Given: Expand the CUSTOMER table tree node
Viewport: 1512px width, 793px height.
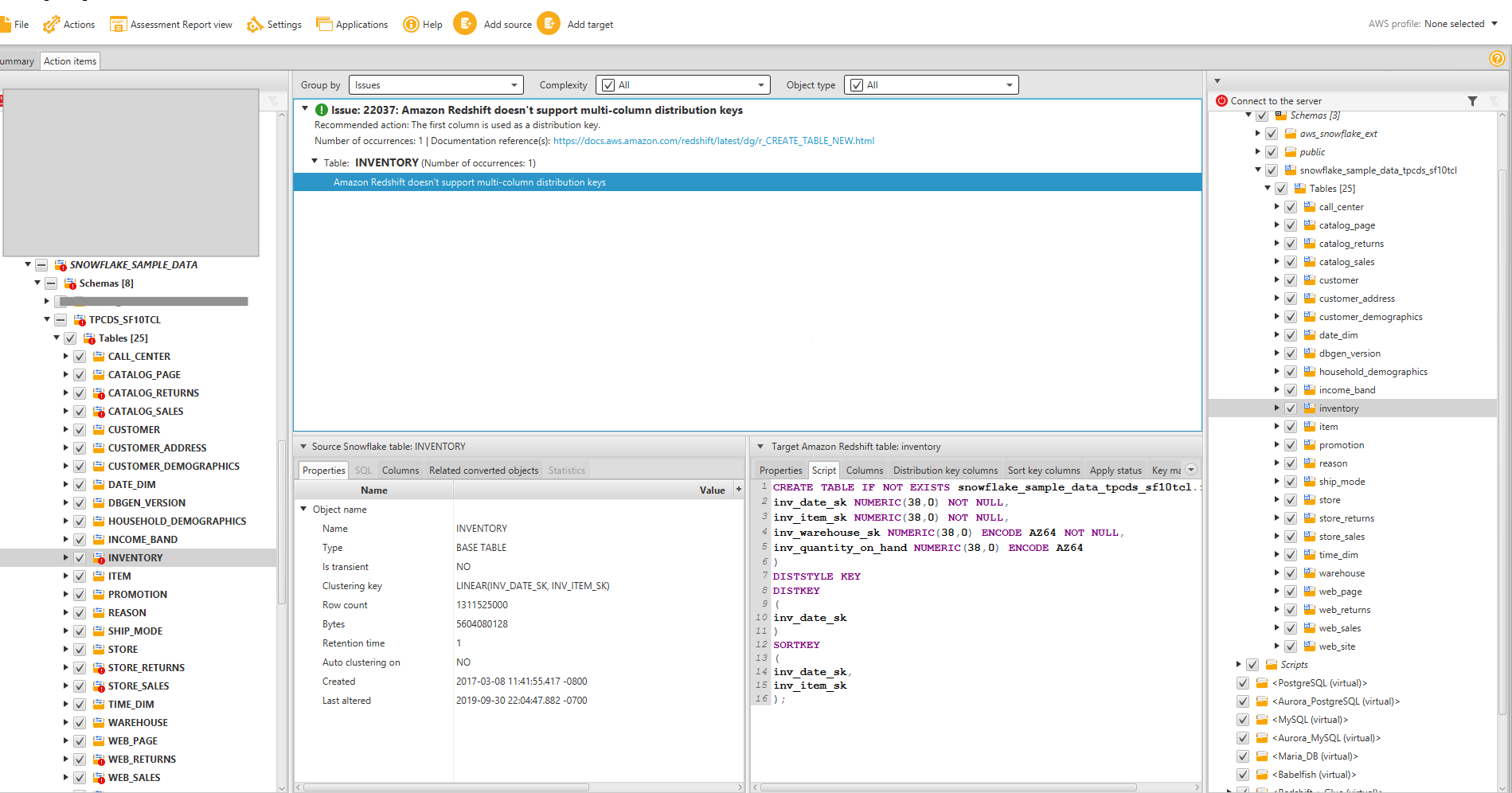Looking at the screenshot, I should [65, 430].
